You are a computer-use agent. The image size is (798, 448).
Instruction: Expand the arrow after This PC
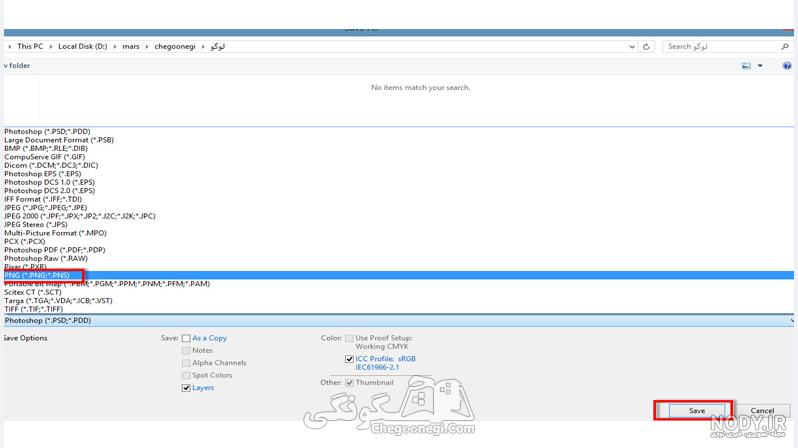pos(51,46)
